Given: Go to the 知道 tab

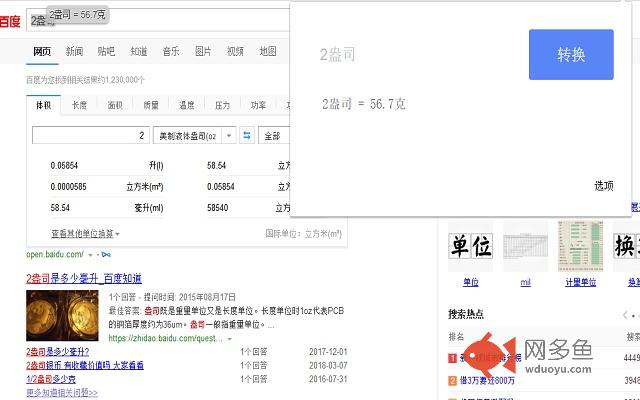Looking at the screenshot, I should [139, 51].
